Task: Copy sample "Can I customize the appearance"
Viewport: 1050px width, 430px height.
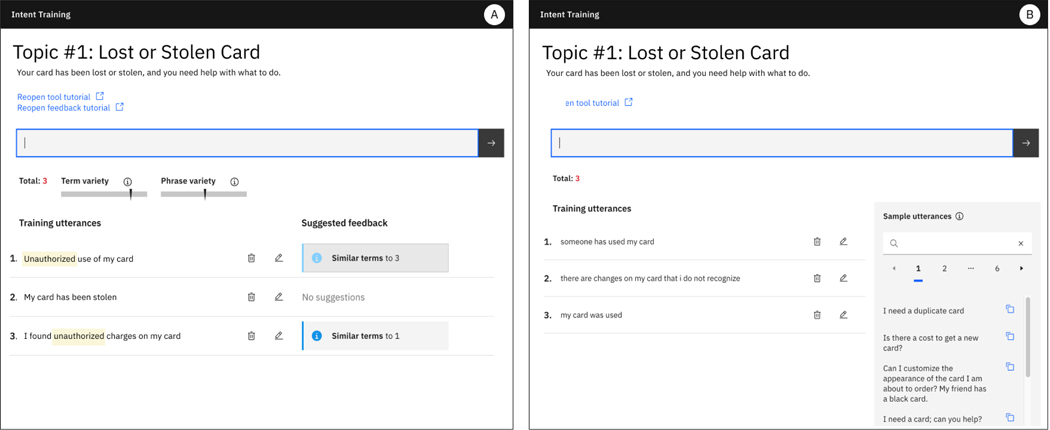Action: coord(1010,366)
